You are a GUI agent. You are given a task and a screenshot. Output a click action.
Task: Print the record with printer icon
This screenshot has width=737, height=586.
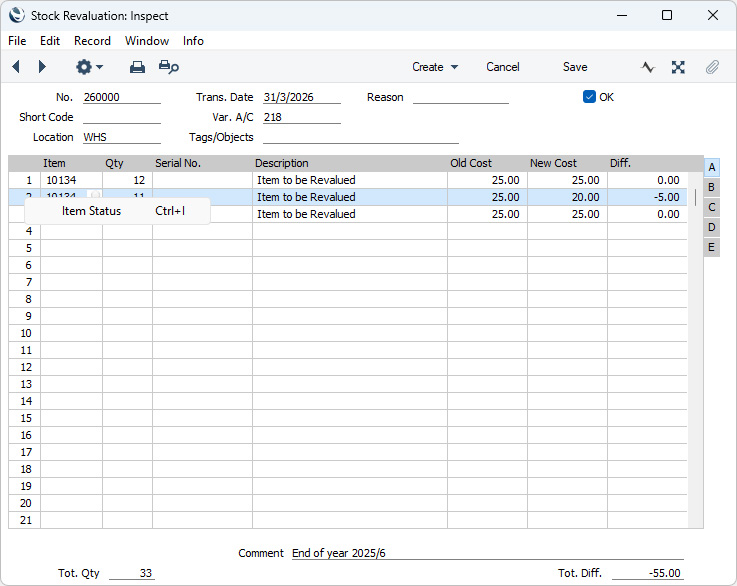pyautogui.click(x=137, y=67)
